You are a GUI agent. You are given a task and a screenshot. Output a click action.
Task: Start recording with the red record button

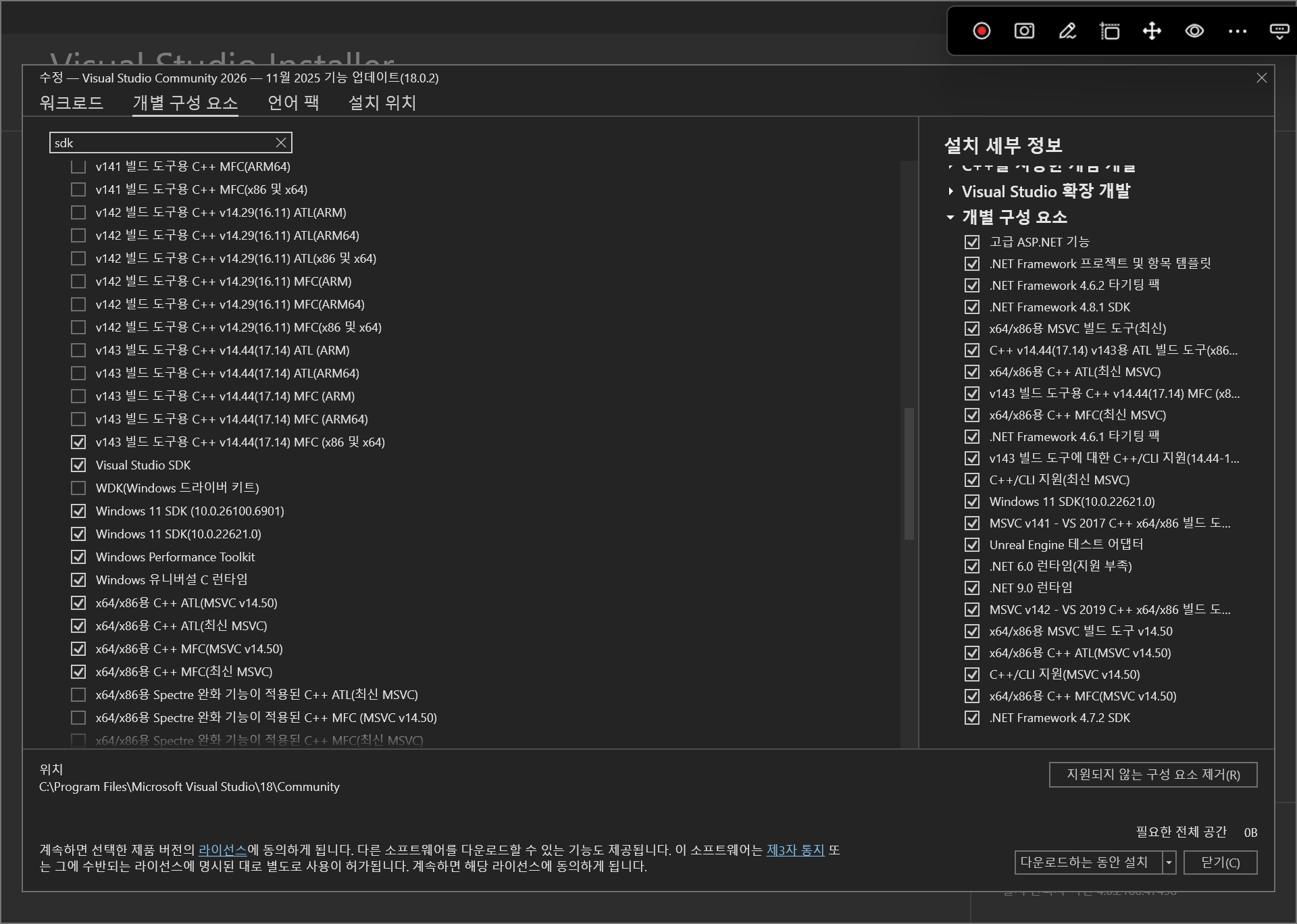tap(981, 31)
